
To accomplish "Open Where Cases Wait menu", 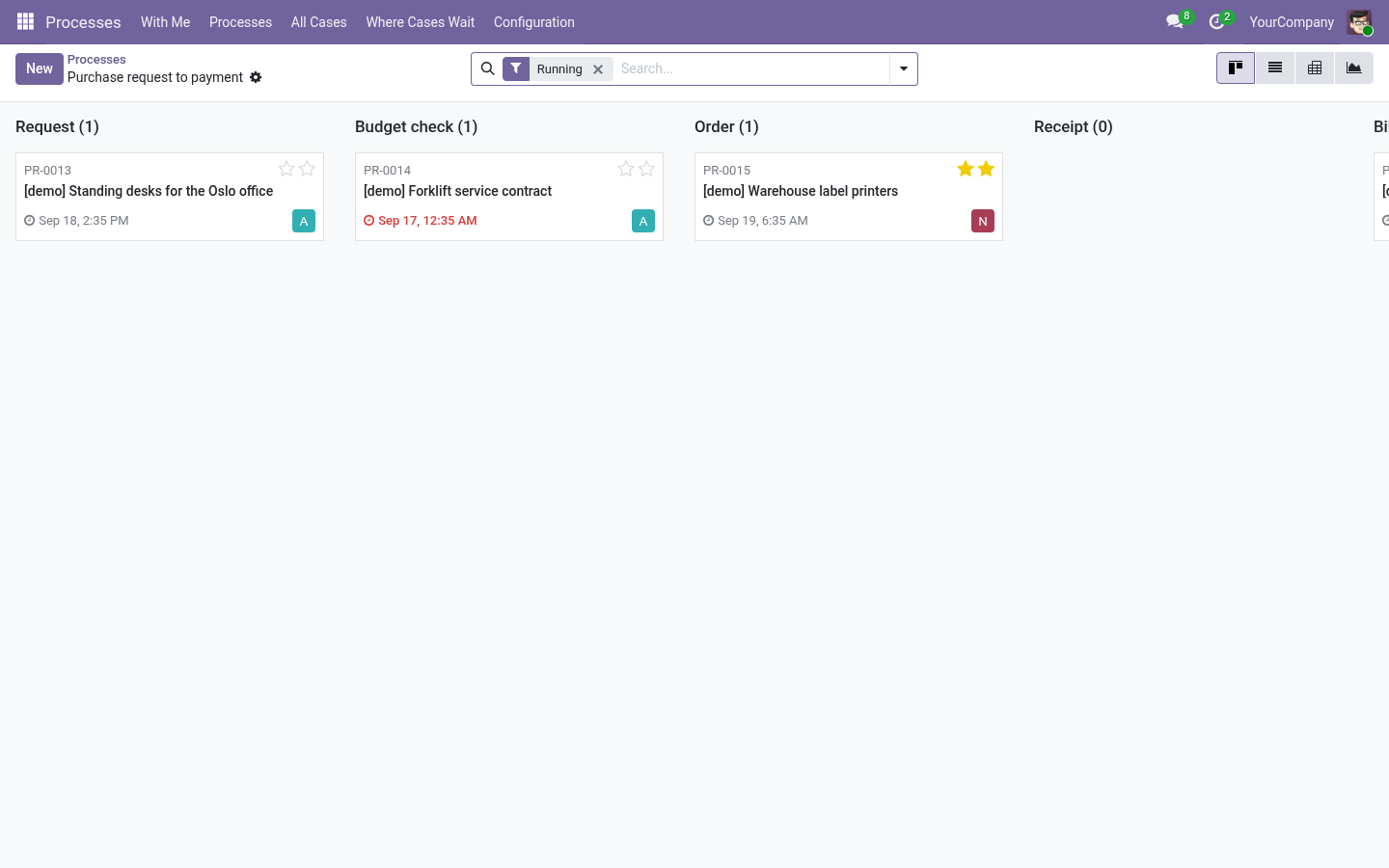I will click(421, 22).
